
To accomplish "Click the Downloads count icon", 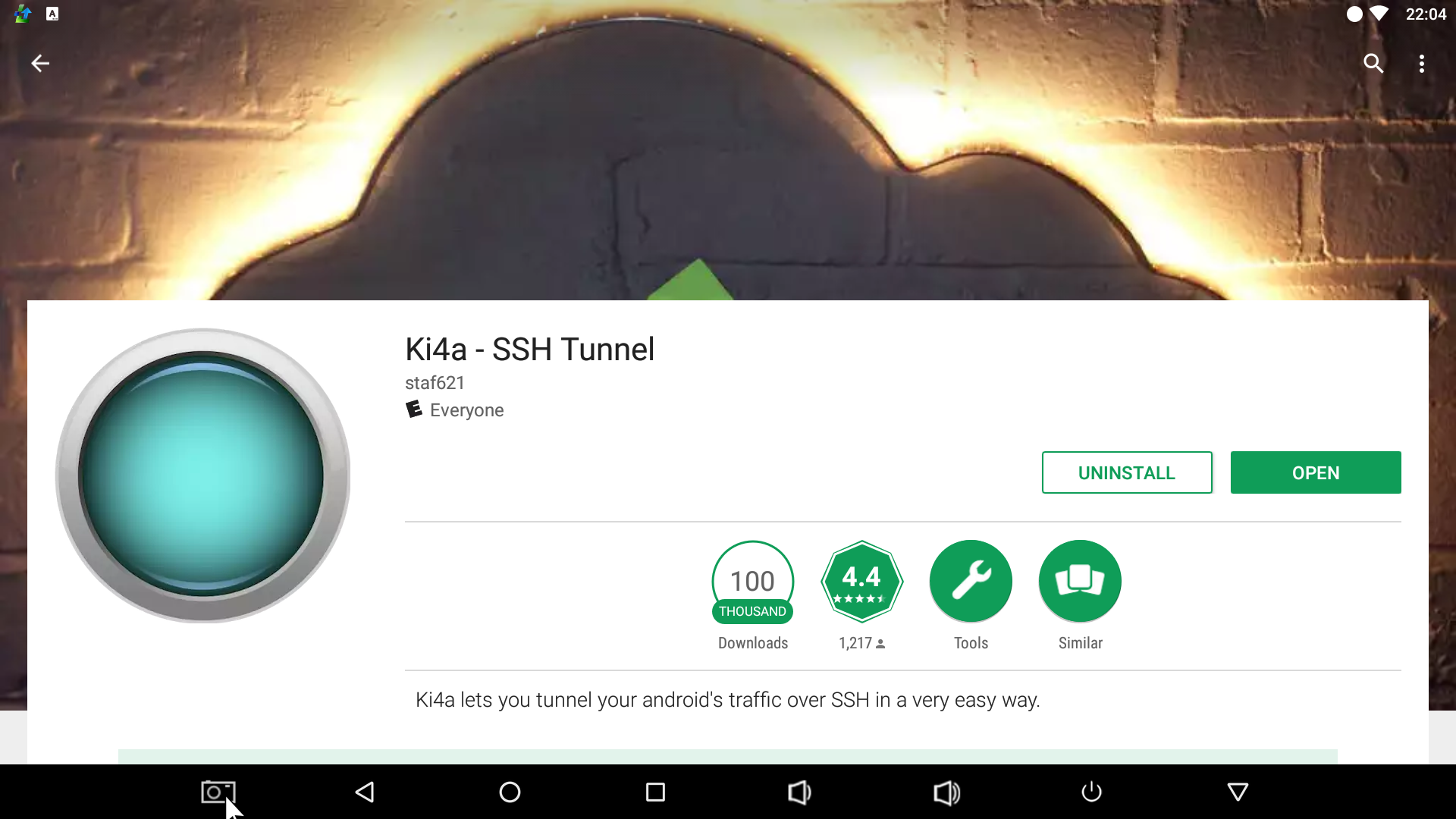I will [x=753, y=582].
